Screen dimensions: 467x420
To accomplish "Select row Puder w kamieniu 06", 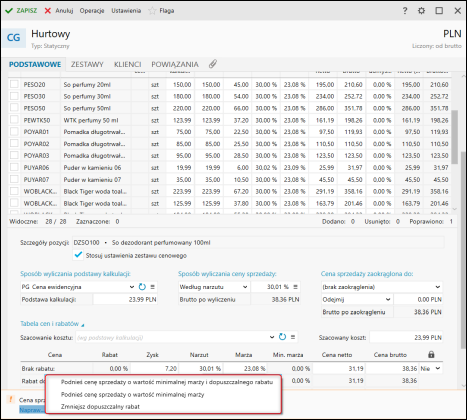I will pos(230,168).
